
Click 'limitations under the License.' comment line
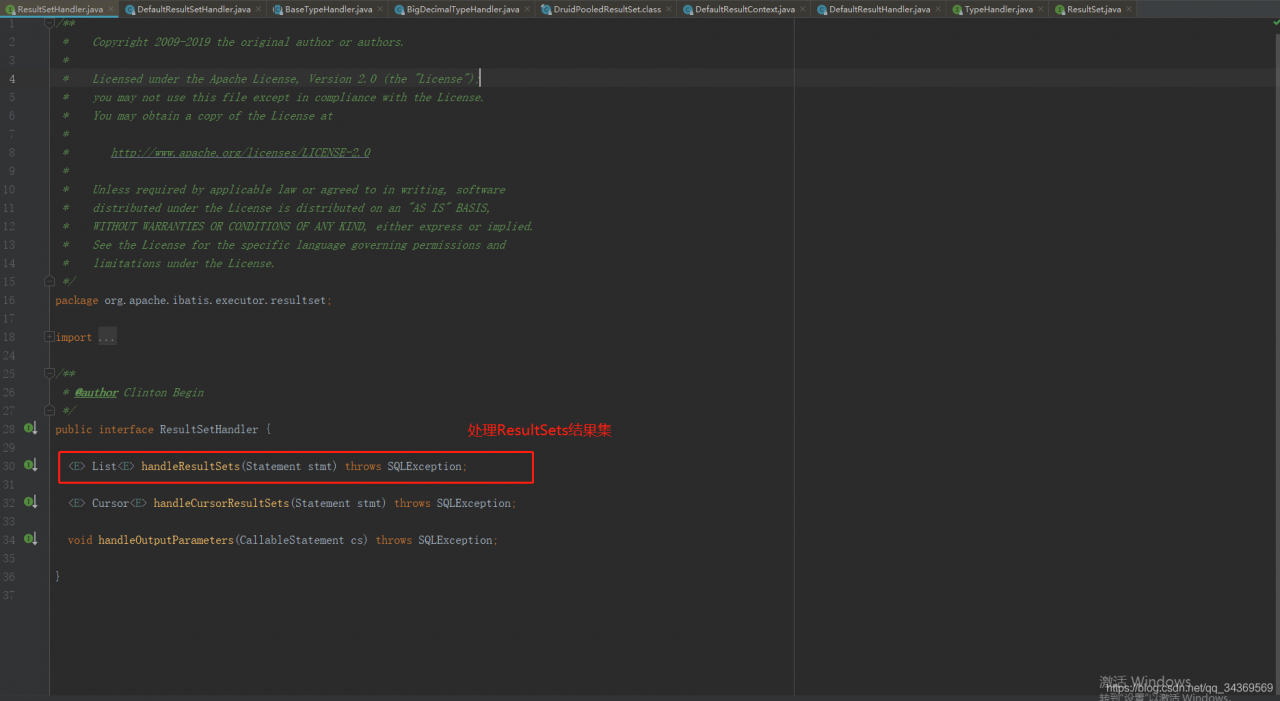(x=183, y=263)
